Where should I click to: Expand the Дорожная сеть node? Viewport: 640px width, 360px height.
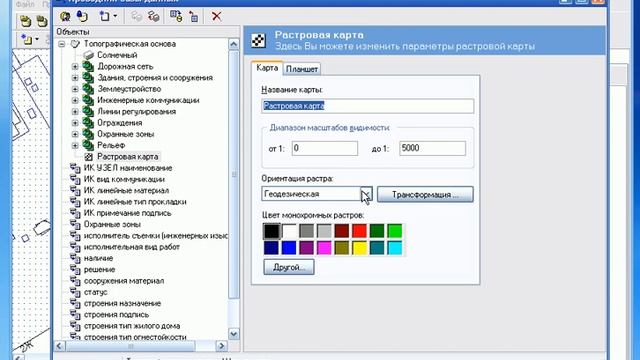[75, 66]
